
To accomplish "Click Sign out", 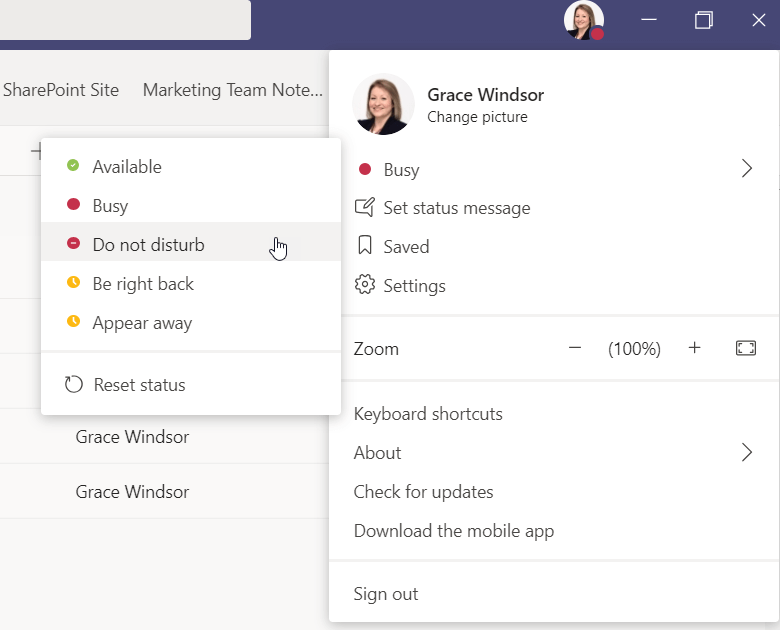I will pyautogui.click(x=386, y=594).
